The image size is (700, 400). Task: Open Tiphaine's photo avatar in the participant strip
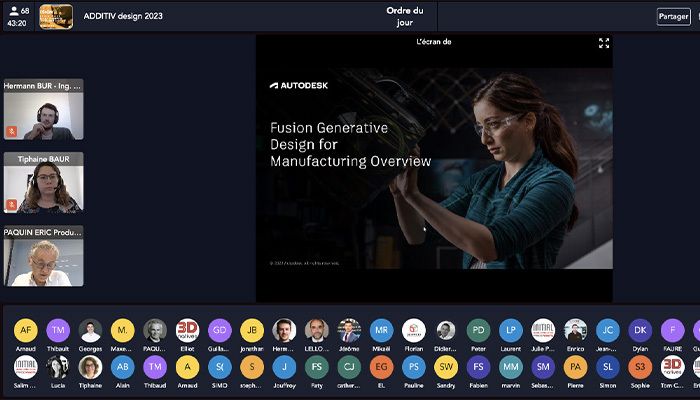click(x=91, y=367)
